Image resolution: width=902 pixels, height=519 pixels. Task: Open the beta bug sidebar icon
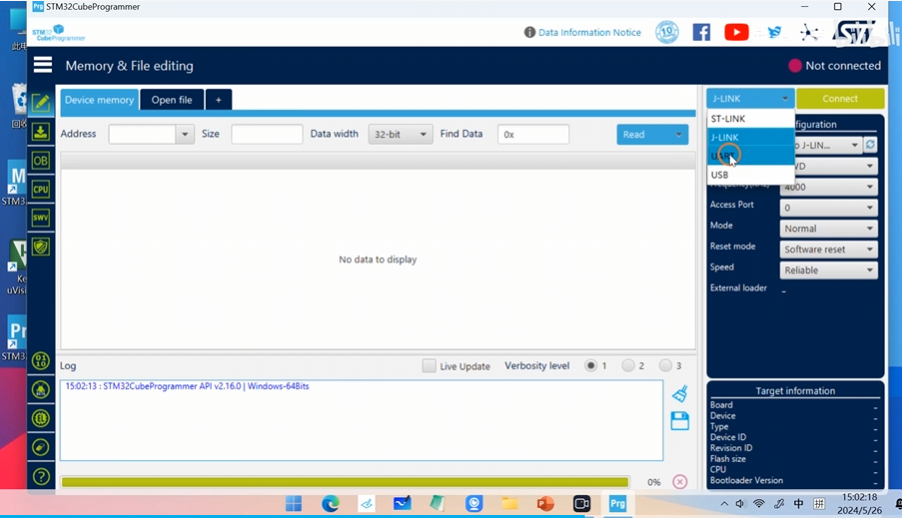point(41,390)
